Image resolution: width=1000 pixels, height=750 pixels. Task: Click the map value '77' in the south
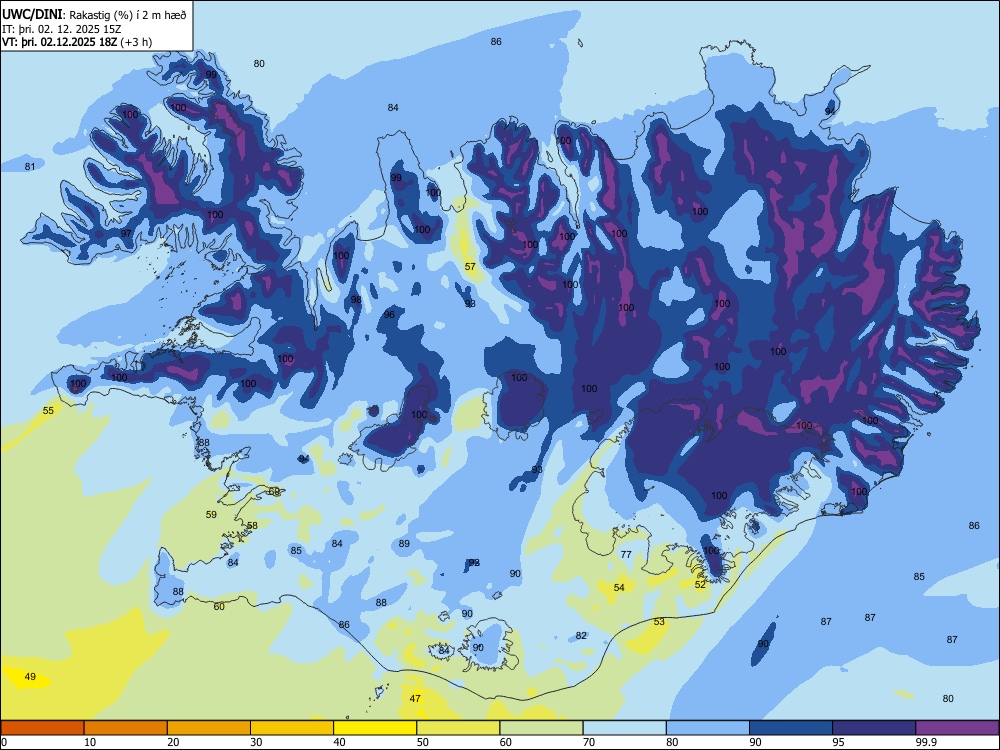(626, 555)
